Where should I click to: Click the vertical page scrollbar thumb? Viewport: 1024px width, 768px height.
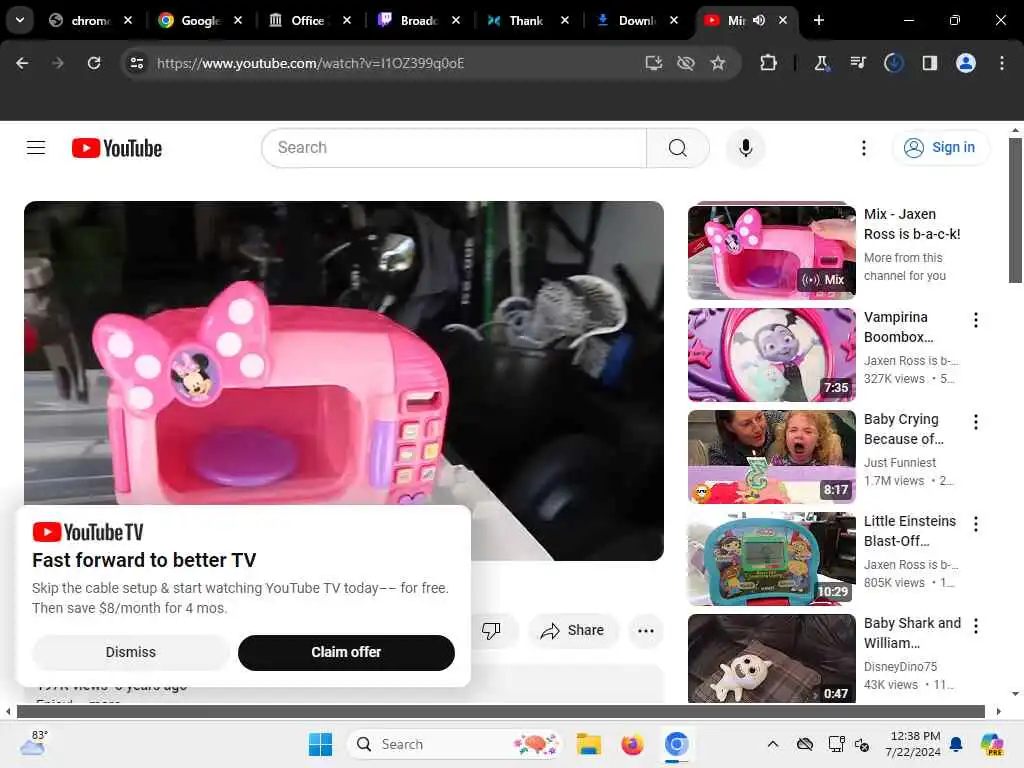tap(1015, 210)
